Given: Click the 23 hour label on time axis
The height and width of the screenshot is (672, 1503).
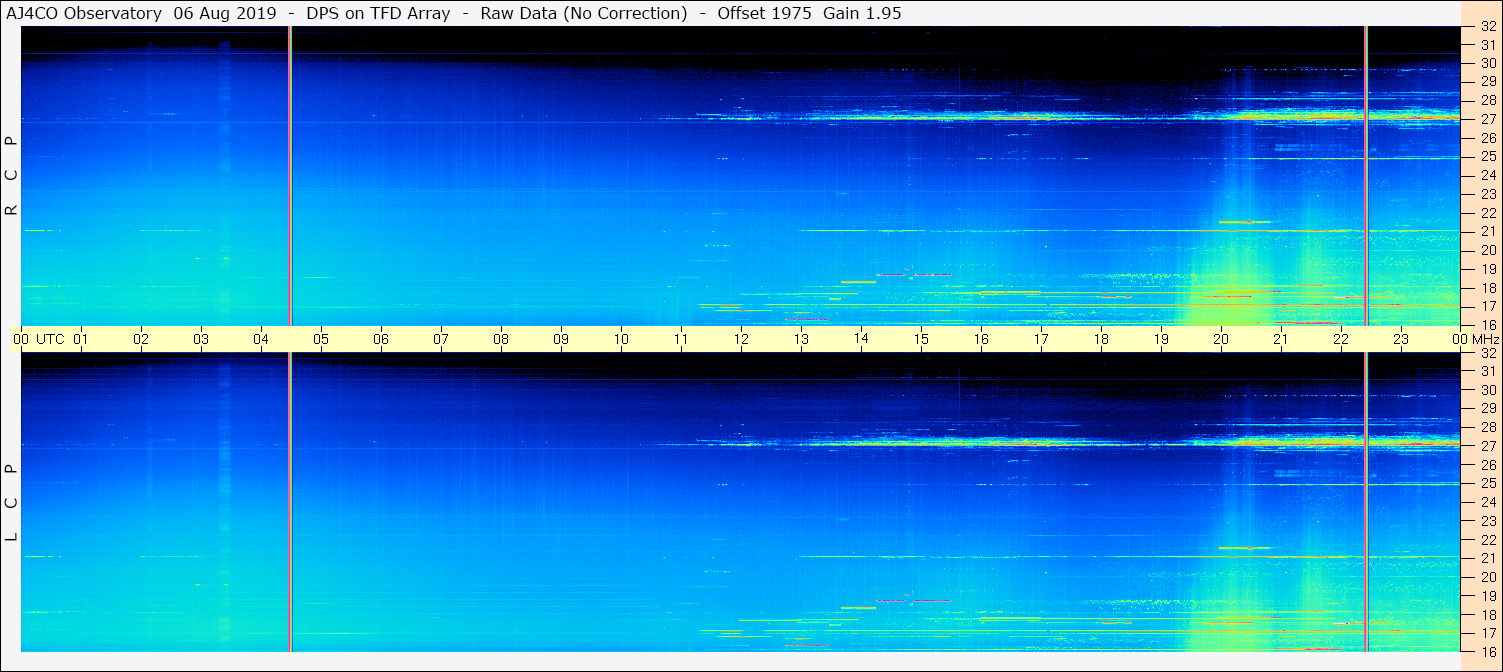Looking at the screenshot, I should point(1401,339).
